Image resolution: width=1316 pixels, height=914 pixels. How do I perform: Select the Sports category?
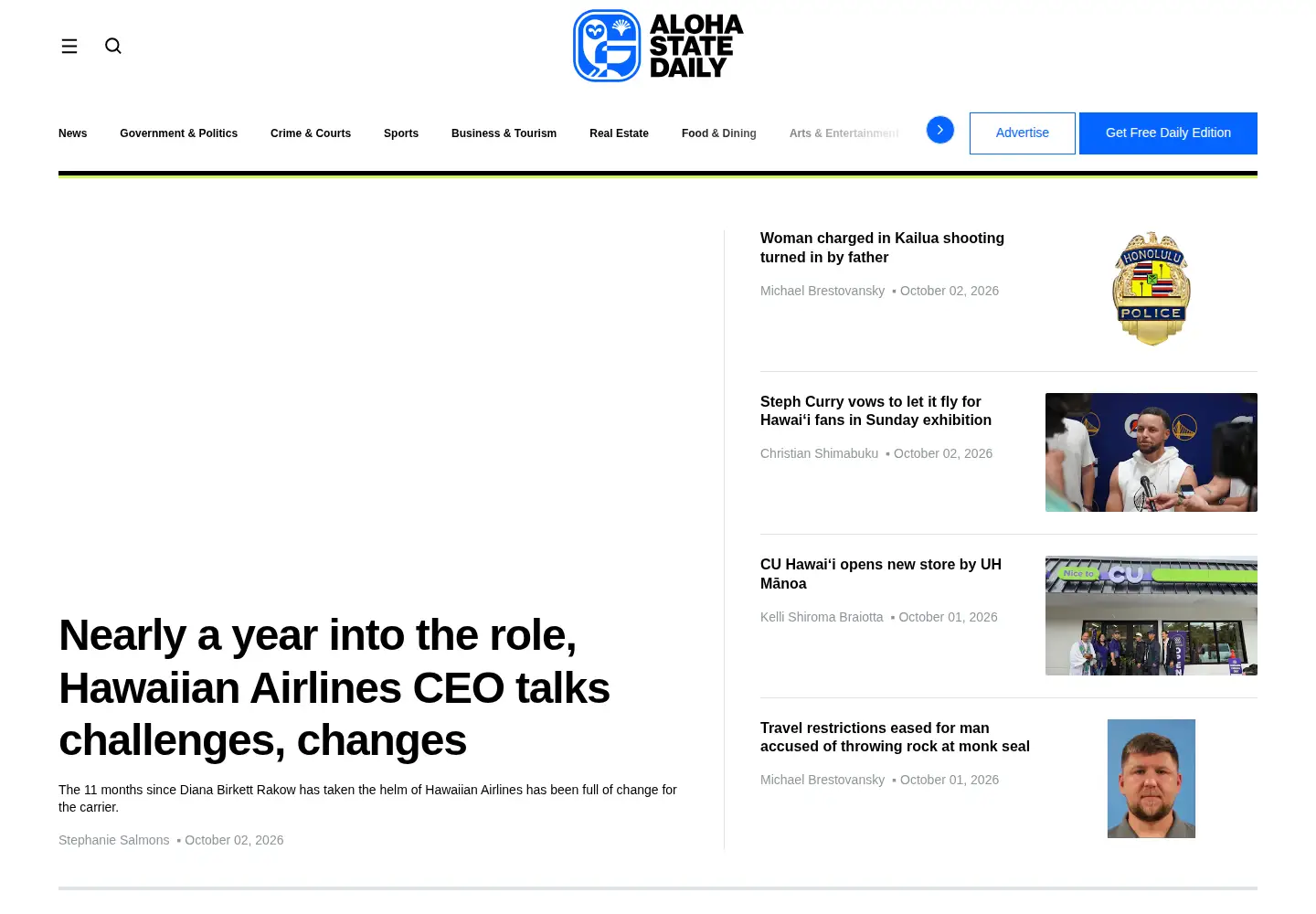(401, 133)
